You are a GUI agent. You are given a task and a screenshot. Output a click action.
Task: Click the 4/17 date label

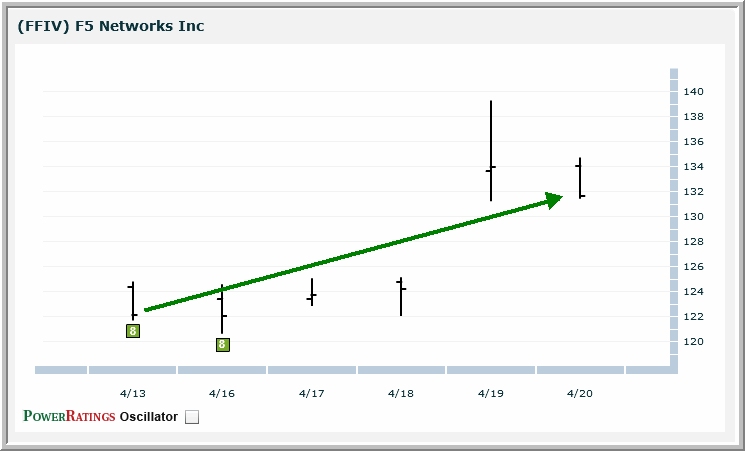tap(312, 393)
